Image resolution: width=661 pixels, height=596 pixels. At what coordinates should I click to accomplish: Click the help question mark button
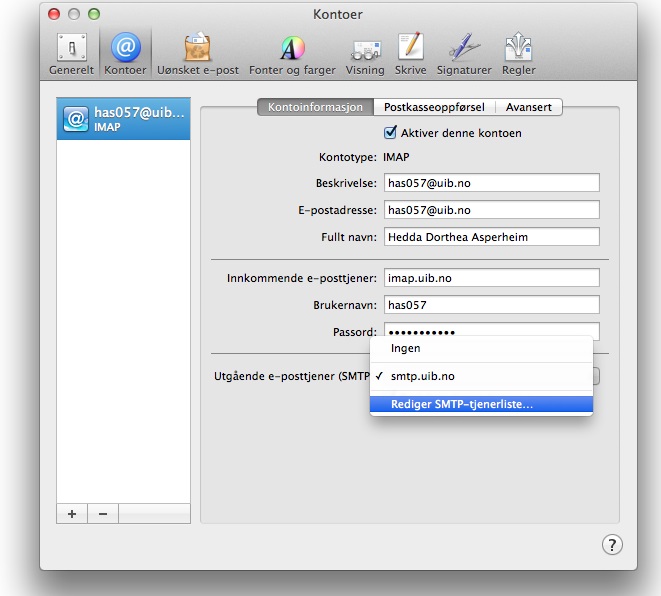click(612, 544)
